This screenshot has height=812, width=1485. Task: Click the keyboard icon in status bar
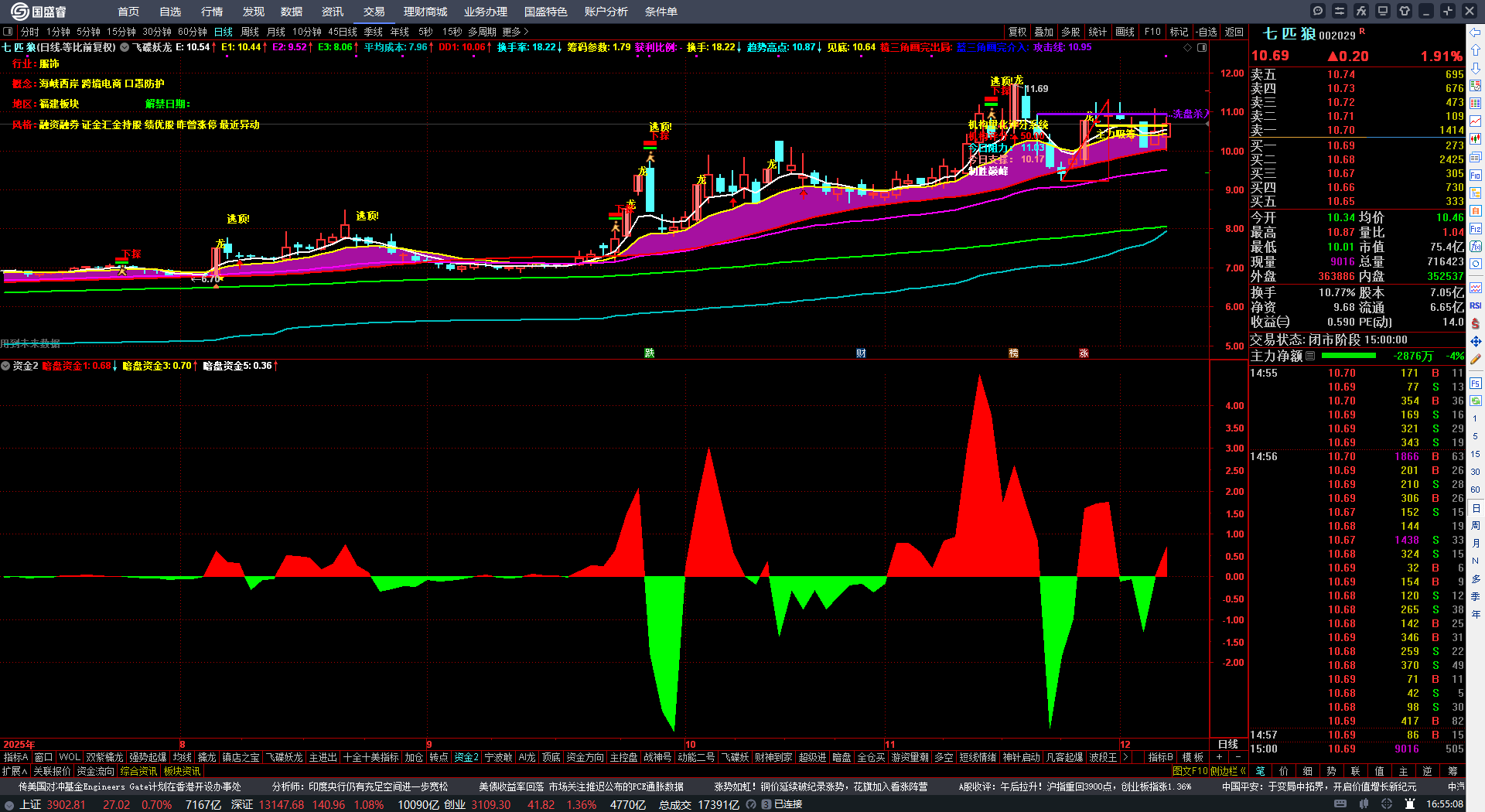pyautogui.click(x=1340, y=804)
